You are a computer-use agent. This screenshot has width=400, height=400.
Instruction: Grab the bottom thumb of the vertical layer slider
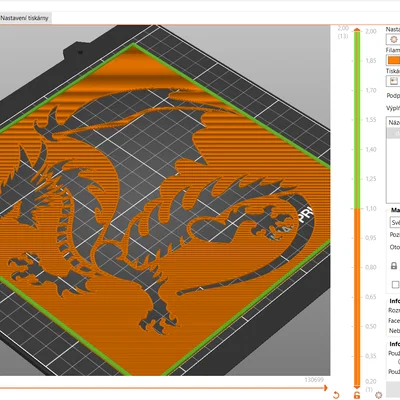coord(357,387)
